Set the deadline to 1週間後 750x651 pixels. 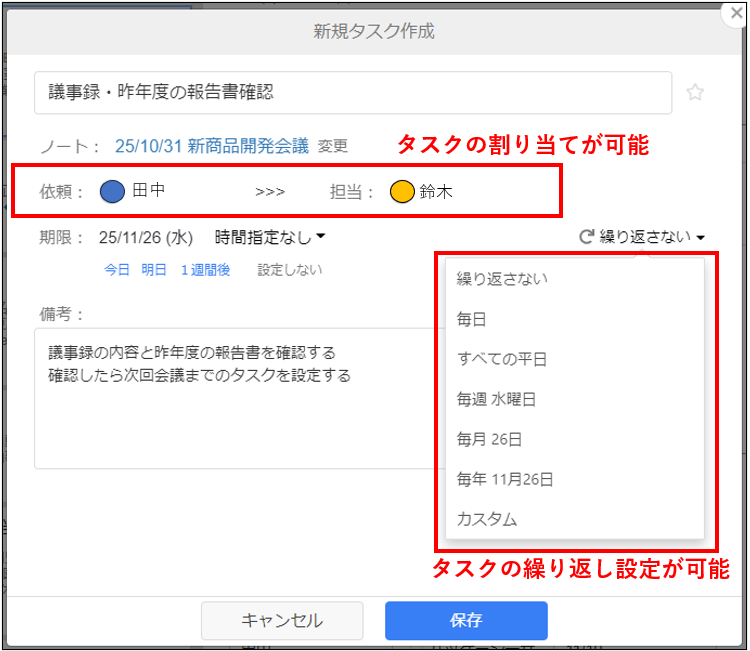pyautogui.click(x=205, y=270)
